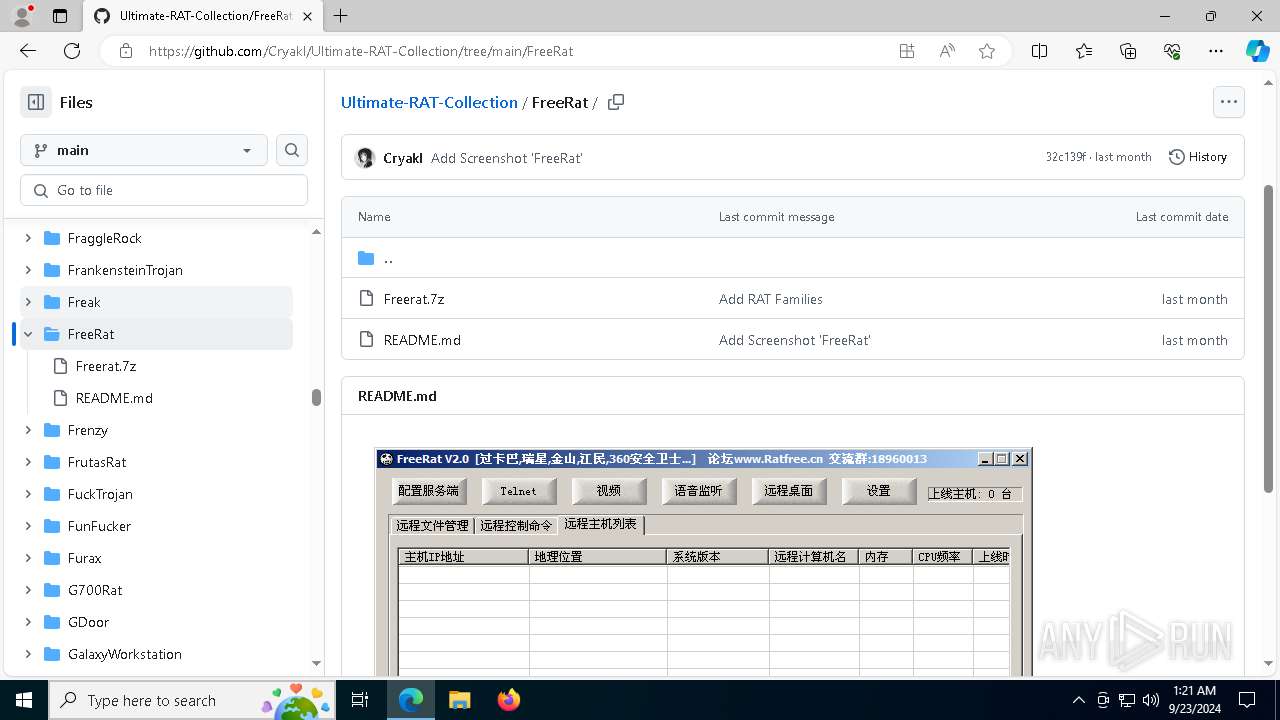
Task: Expand the FuckTrojan folder chevron
Action: [28, 494]
